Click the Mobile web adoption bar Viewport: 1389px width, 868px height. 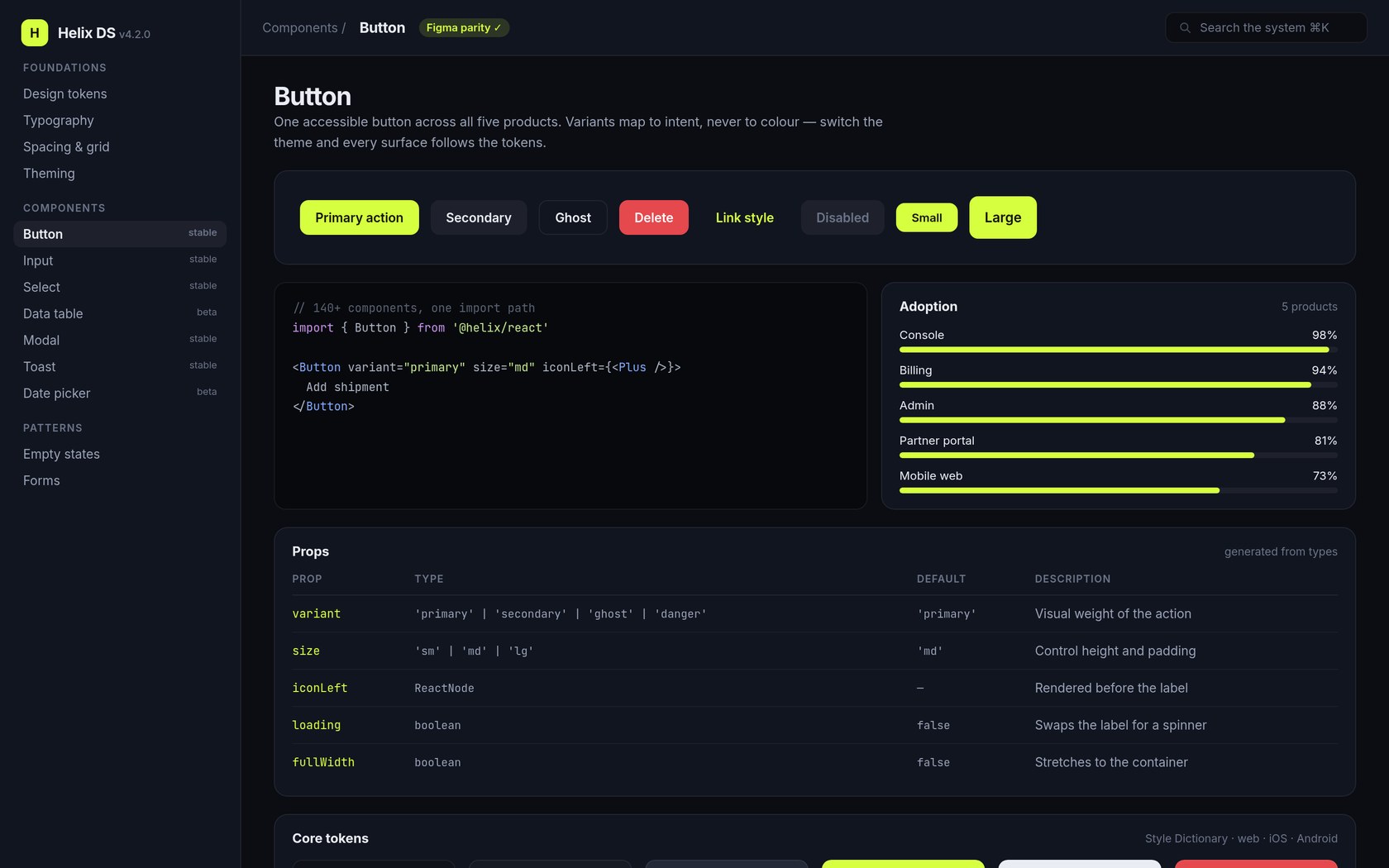[1119, 490]
